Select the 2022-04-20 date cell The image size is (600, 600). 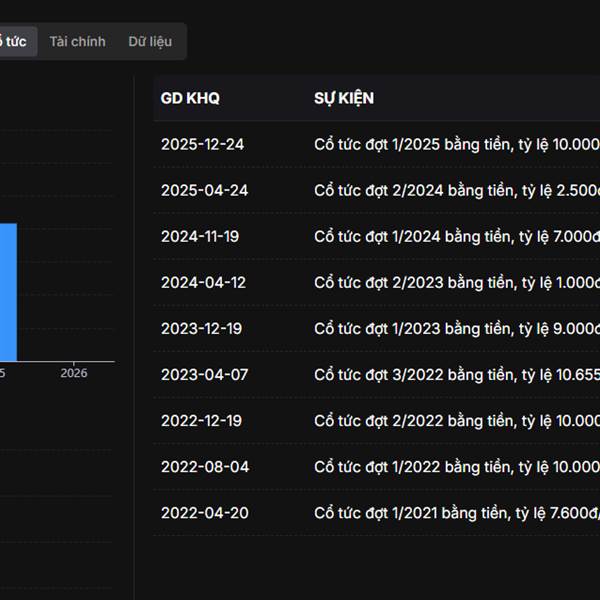click(x=204, y=512)
